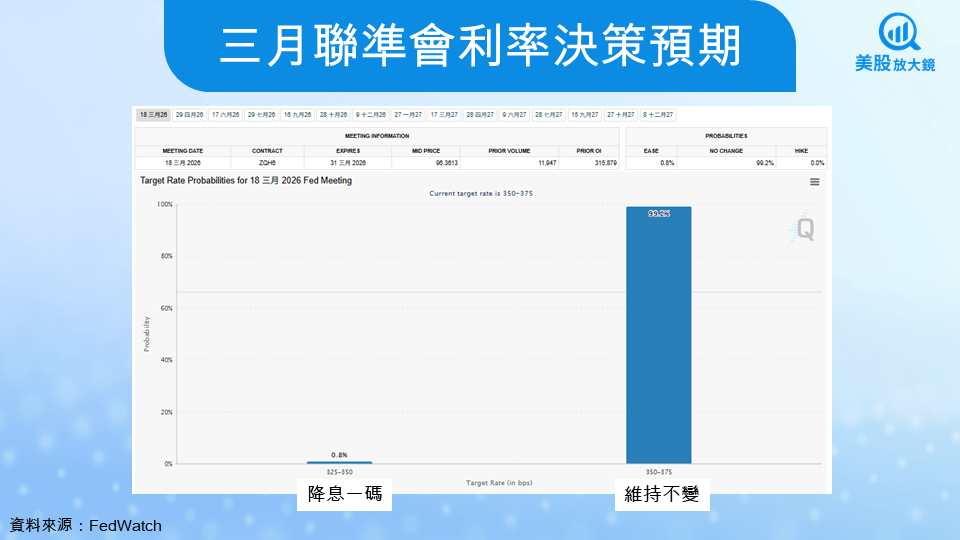This screenshot has height=540, width=960.
Task: Open the 8 十二月27 meeting tab
Action: coord(659,115)
